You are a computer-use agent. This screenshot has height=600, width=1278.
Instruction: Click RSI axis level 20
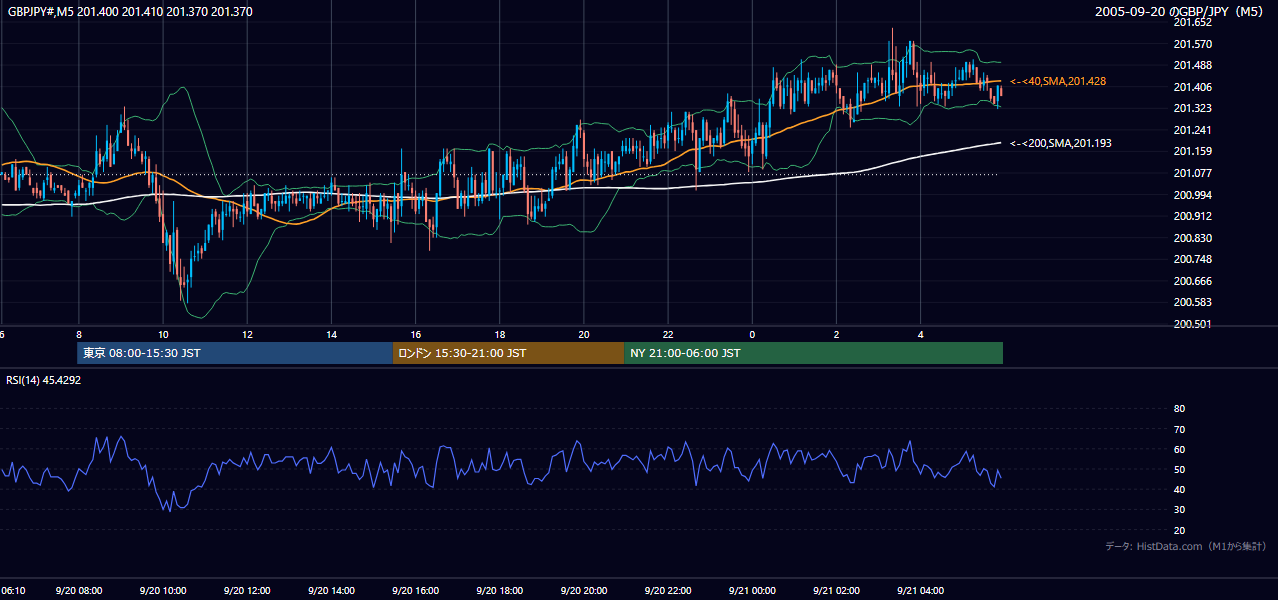click(x=1179, y=530)
